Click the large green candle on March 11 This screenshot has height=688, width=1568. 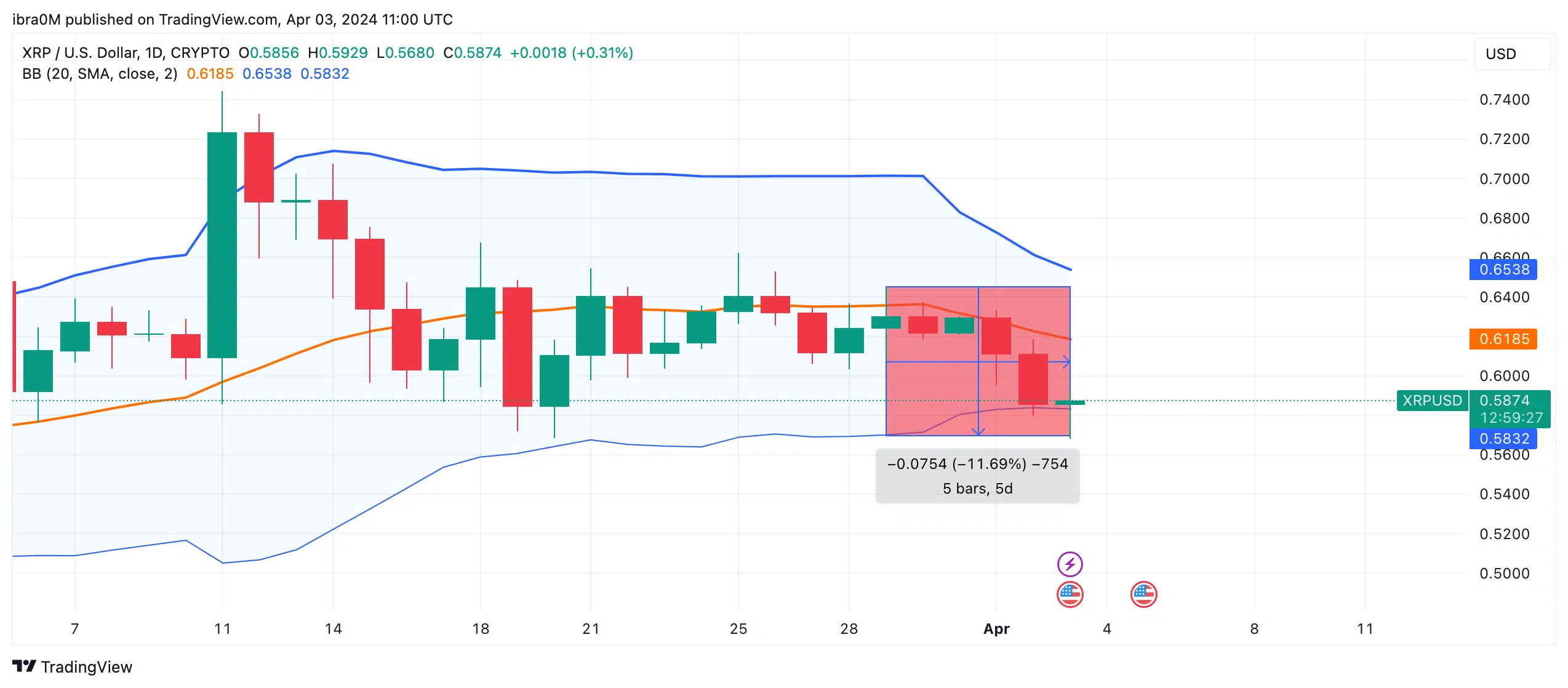(222, 245)
